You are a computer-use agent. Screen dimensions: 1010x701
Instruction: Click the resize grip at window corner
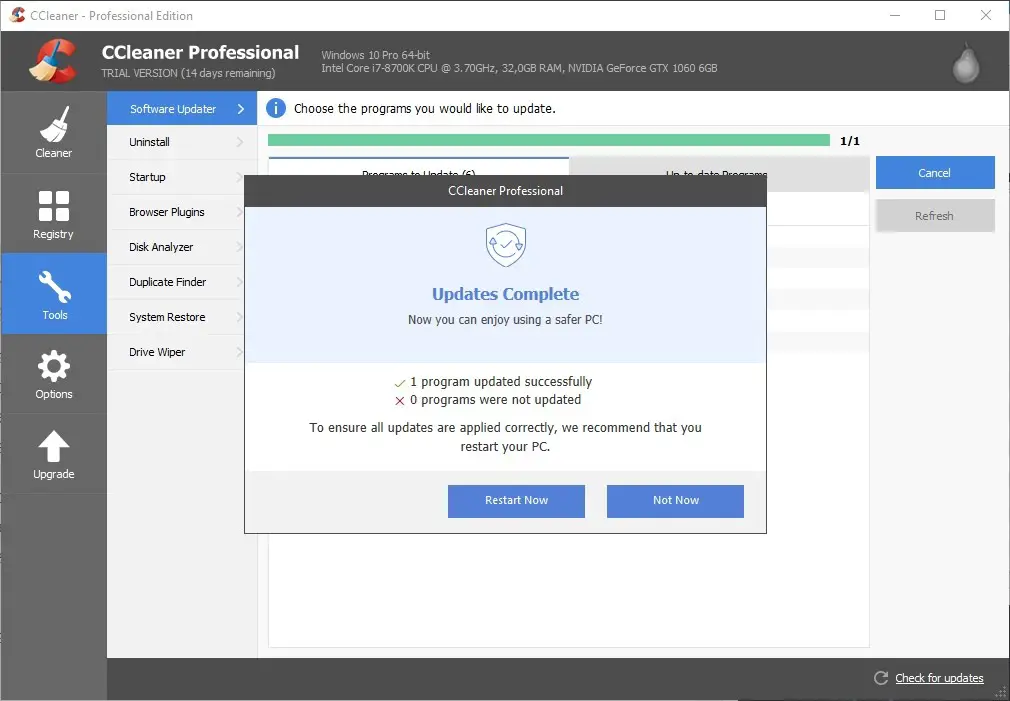tap(1001, 693)
